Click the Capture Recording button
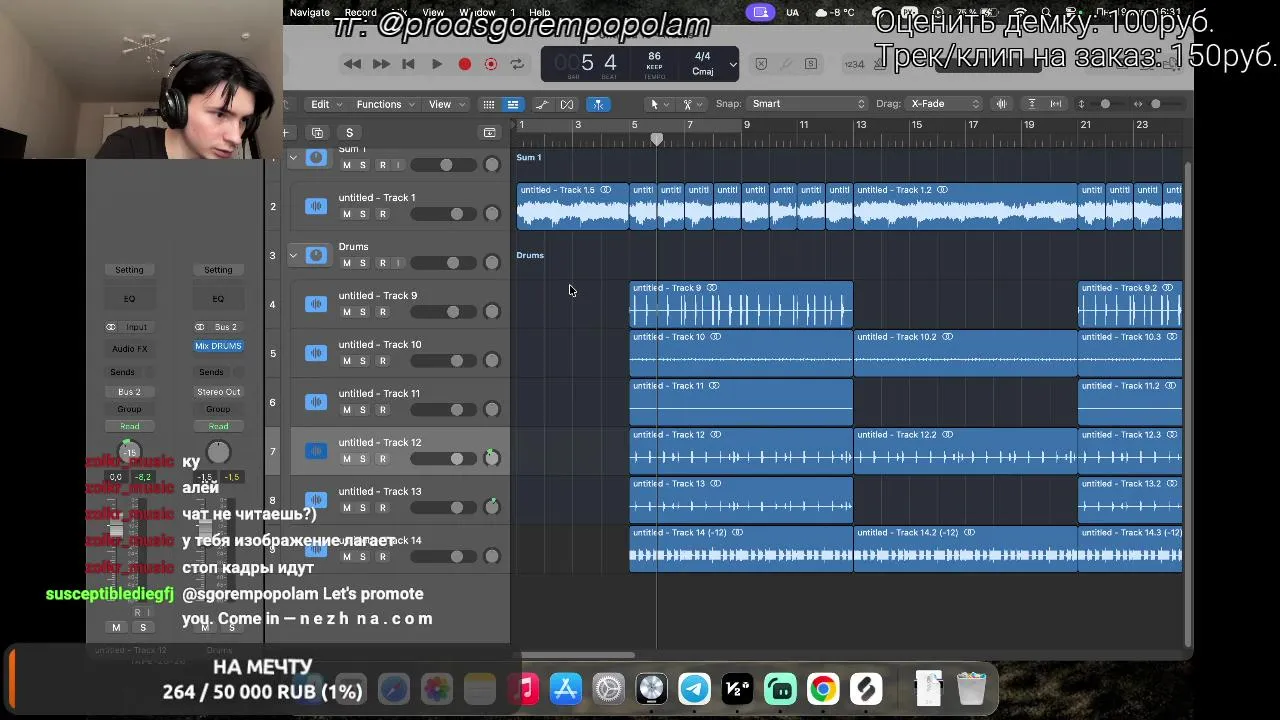 coord(491,64)
